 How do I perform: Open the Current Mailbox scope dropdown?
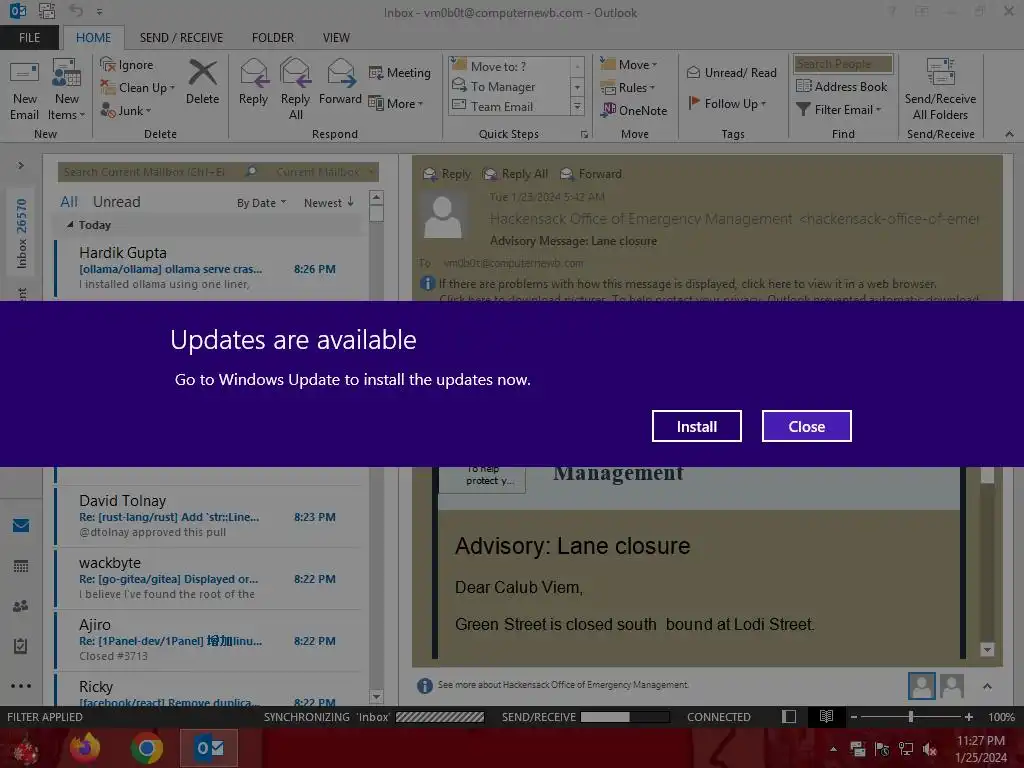(x=324, y=172)
